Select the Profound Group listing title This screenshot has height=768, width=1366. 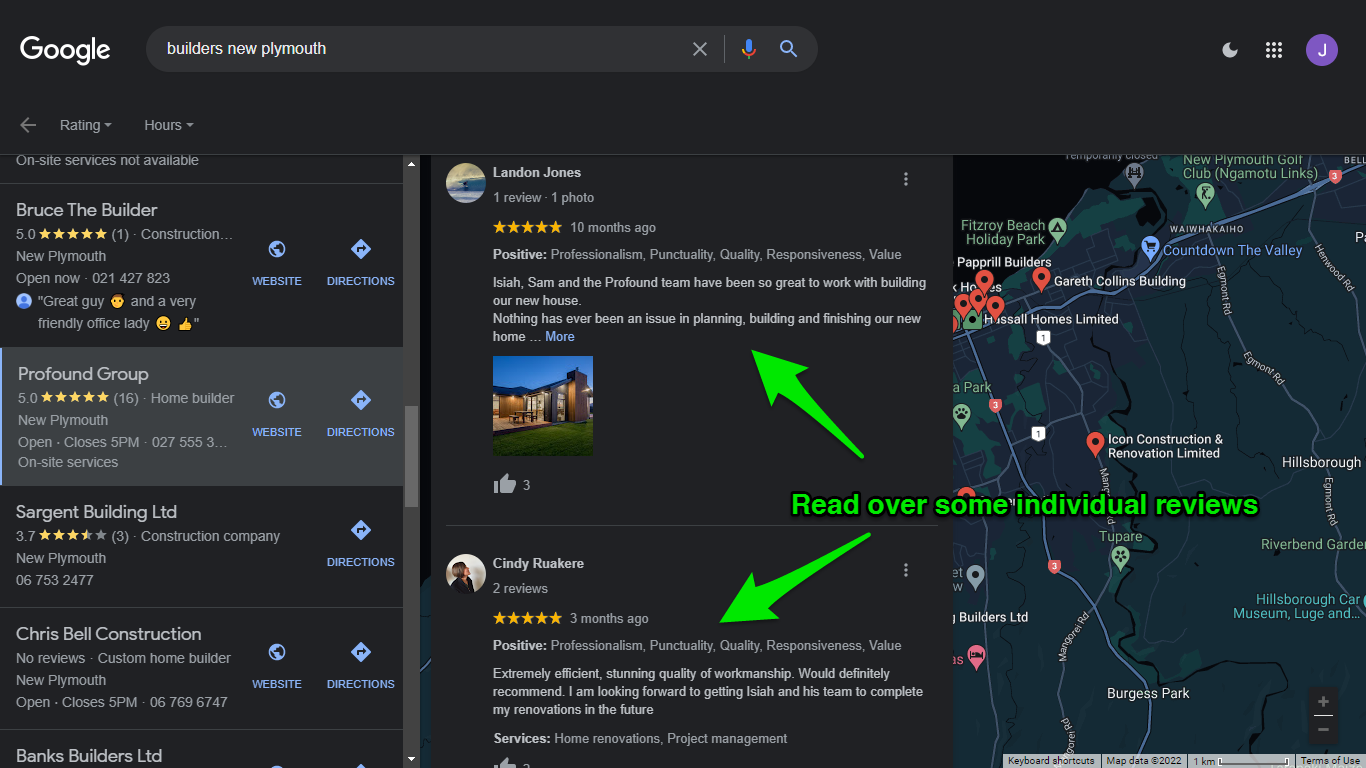(x=83, y=374)
